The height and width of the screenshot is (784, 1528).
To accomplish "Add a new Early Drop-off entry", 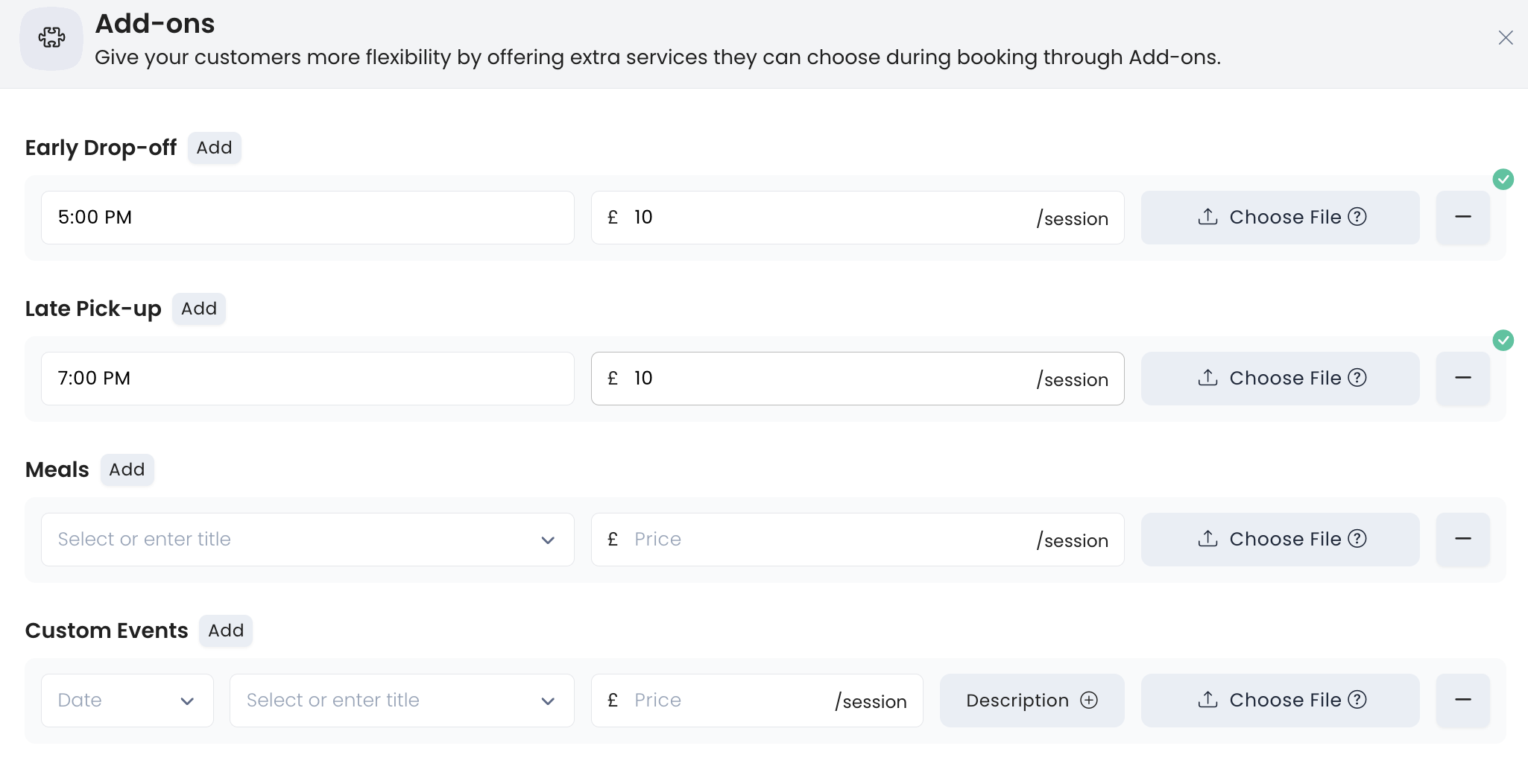I will point(214,148).
